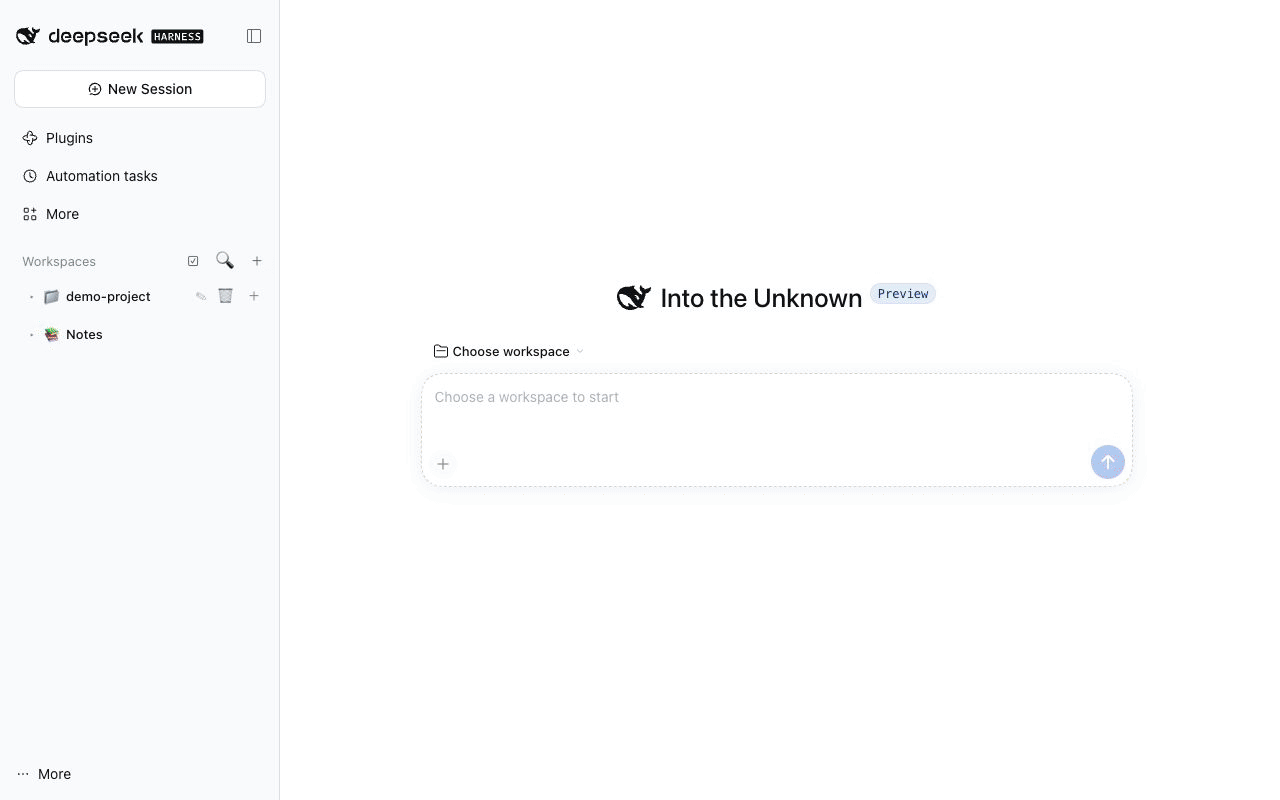Start a New Session
This screenshot has height=800, width=1280.
pyautogui.click(x=140, y=89)
